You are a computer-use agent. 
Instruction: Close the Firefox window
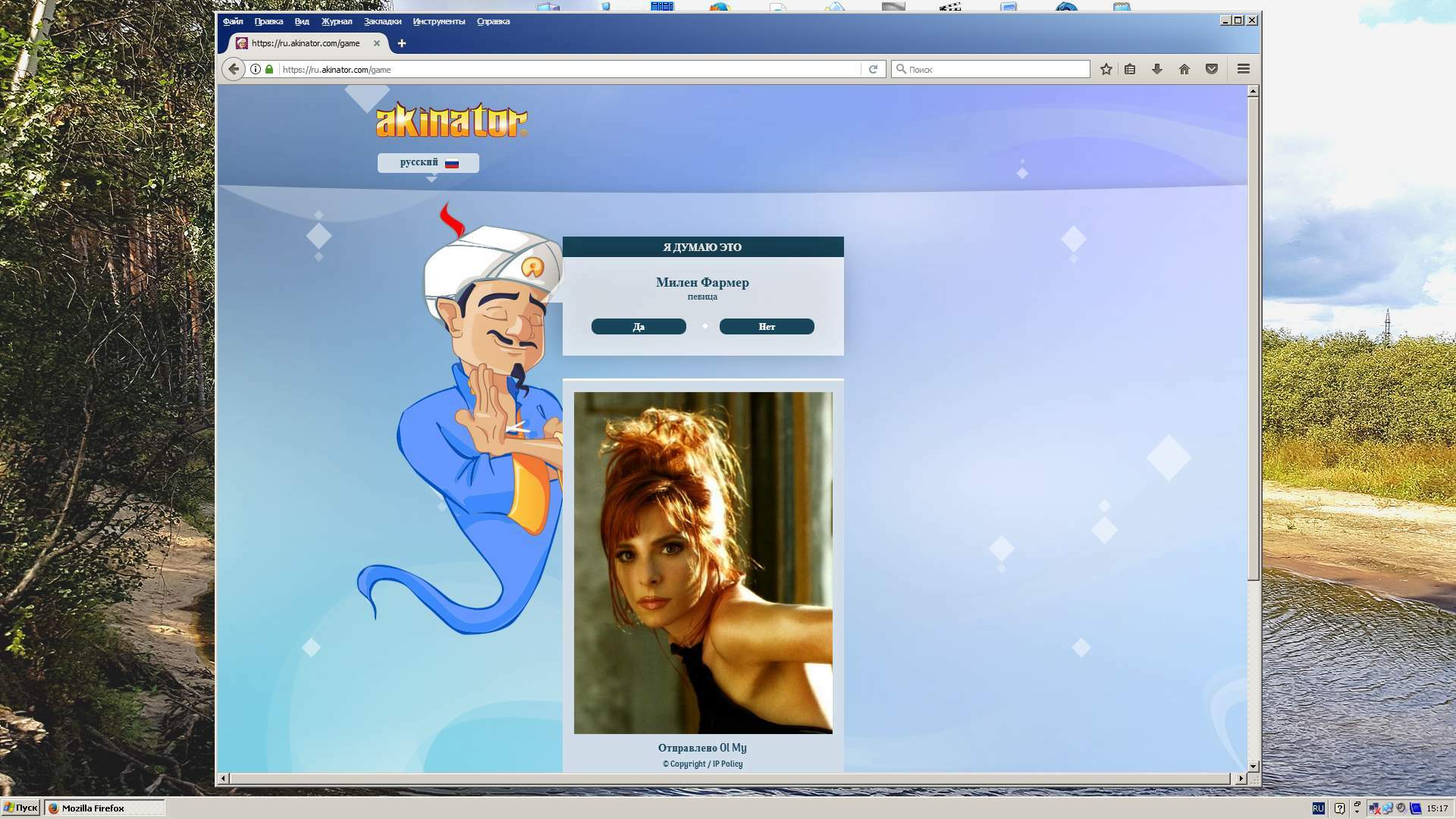click(x=1252, y=20)
